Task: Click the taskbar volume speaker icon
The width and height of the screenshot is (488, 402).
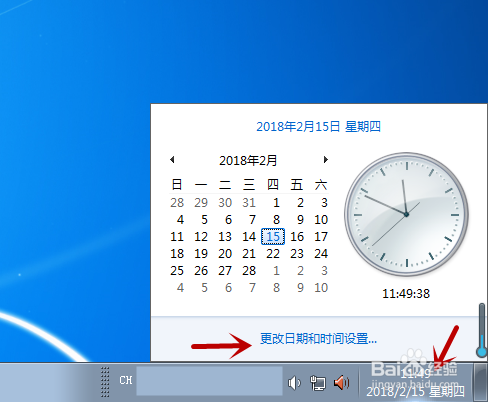Action: (294, 383)
